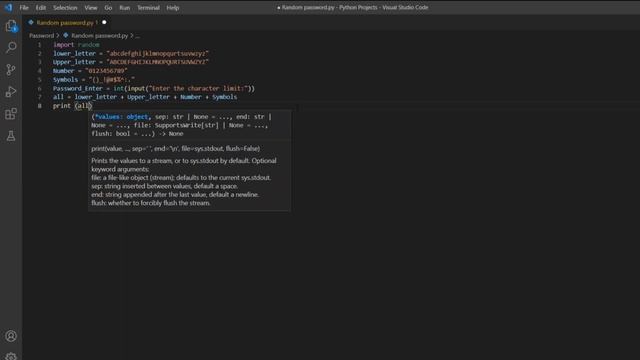640x360 pixels.
Task: Open the Source Control view icon
Action: coord(11,69)
